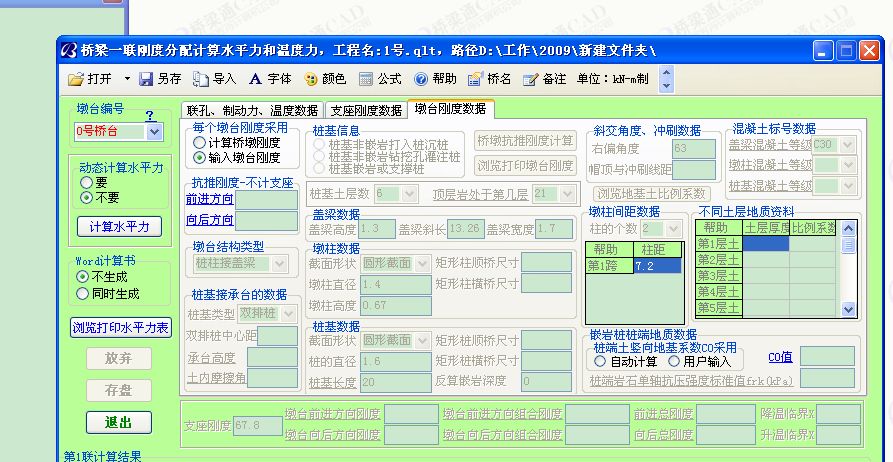
Task: Open font settings with 字体 icon
Action: click(270, 79)
